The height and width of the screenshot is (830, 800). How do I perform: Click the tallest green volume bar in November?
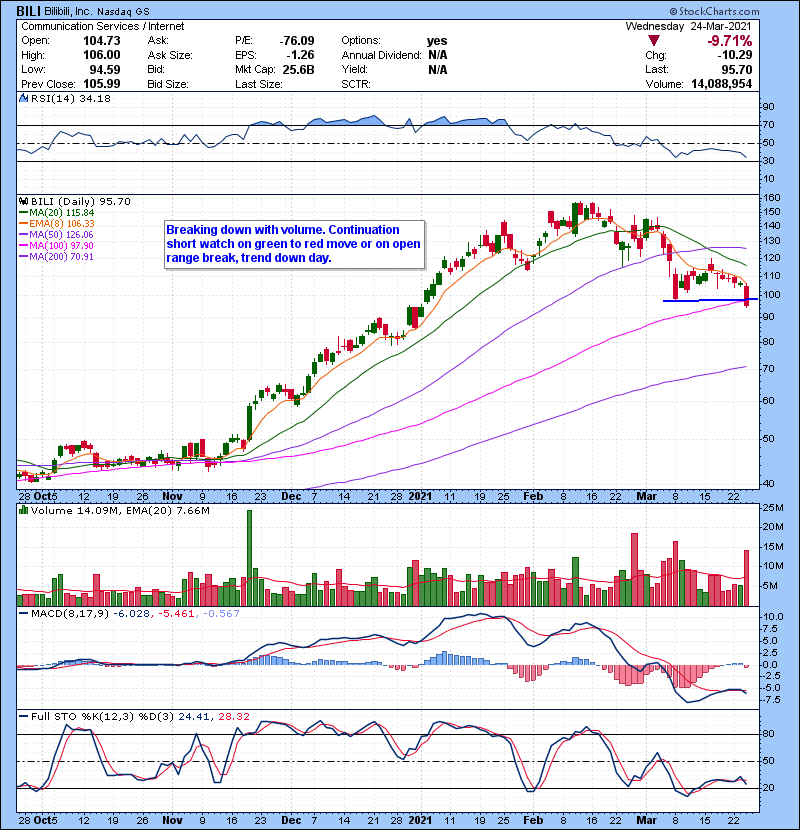tap(249, 558)
